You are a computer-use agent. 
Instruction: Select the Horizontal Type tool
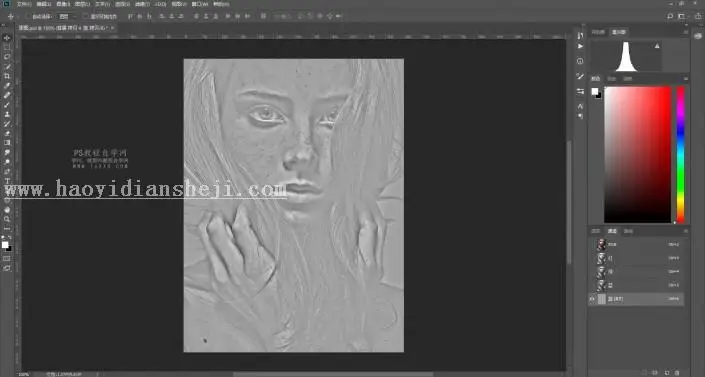pyautogui.click(x=7, y=181)
